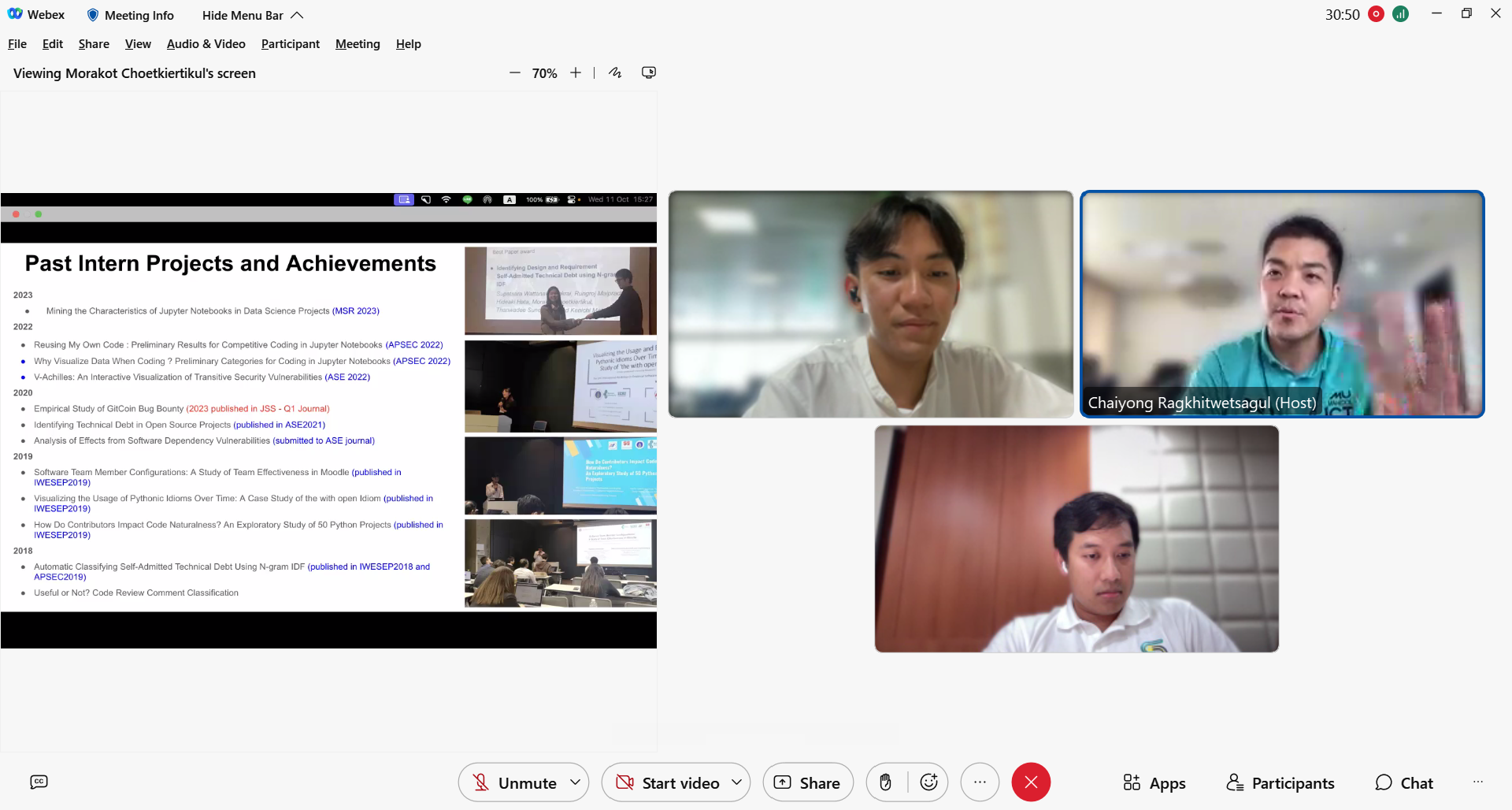Viewport: 1512px width, 810px height.
Task: Open the emoji reactions icon
Action: point(929,782)
